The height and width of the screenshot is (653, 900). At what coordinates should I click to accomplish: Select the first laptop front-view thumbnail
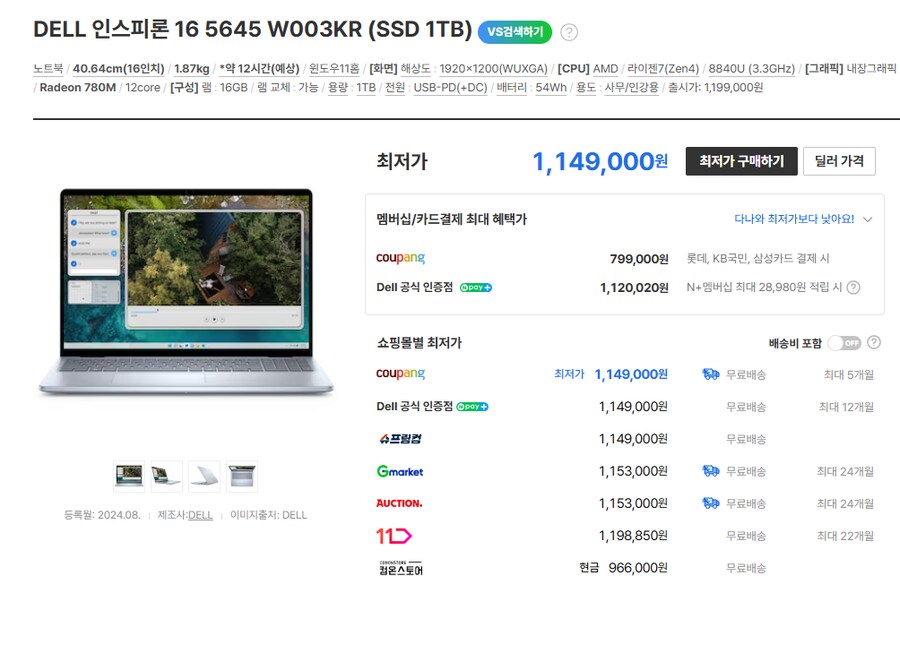(x=129, y=476)
